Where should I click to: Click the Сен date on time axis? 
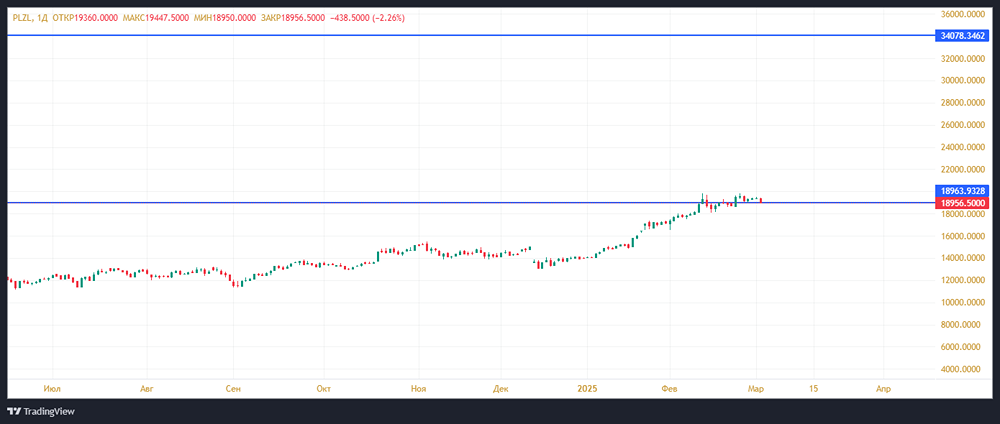(x=233, y=388)
